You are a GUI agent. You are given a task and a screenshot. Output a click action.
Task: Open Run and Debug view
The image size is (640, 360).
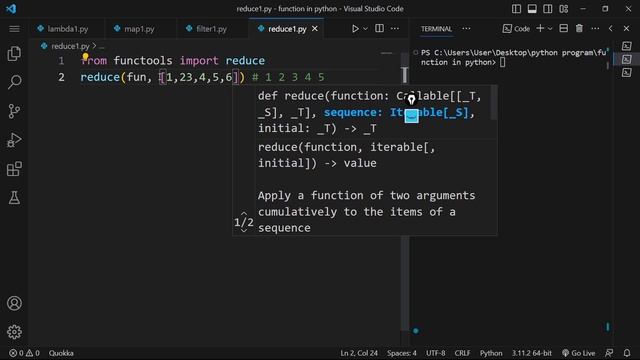[x=14, y=140]
